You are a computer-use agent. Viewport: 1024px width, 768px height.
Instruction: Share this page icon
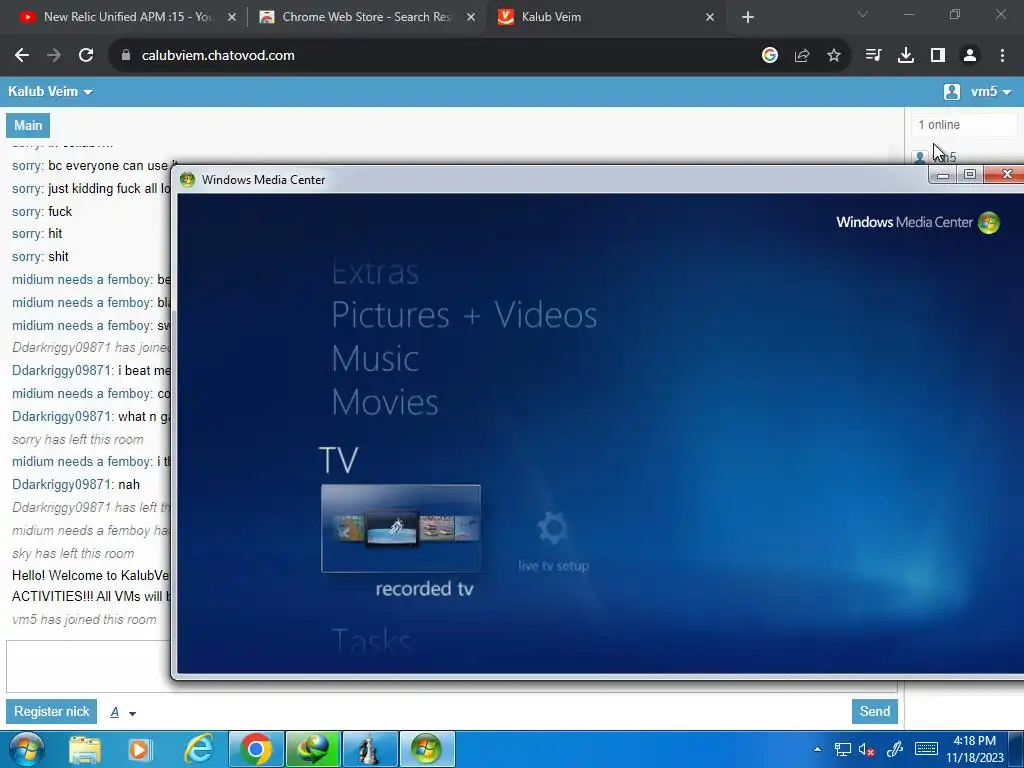(x=802, y=56)
